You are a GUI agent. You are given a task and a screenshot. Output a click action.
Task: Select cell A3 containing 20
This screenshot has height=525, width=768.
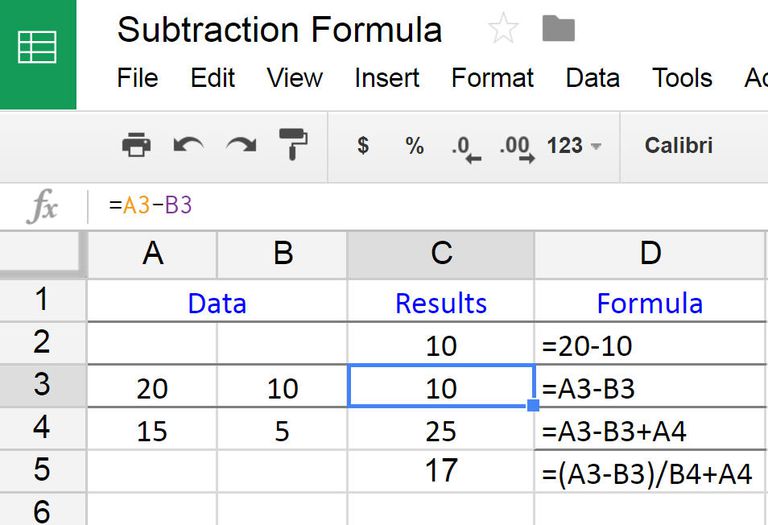click(152, 385)
